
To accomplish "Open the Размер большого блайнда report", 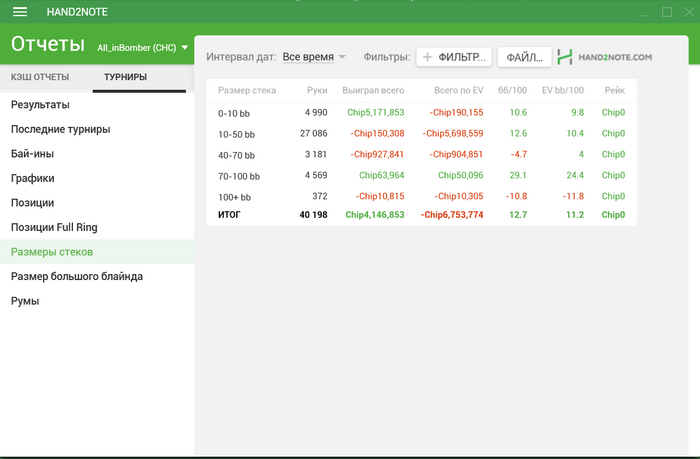I will click(97, 276).
